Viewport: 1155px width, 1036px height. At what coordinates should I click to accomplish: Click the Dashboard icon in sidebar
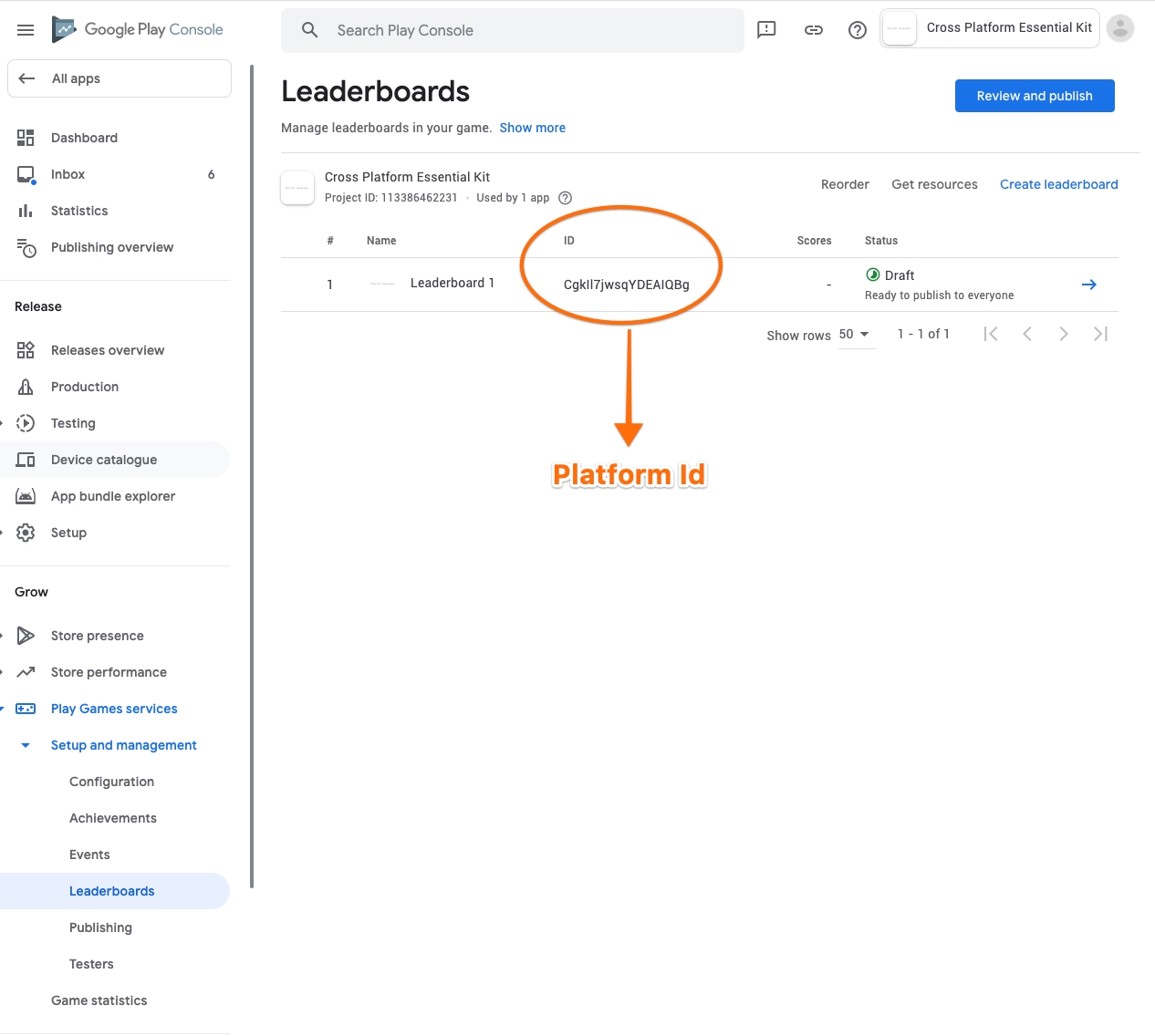(26, 138)
